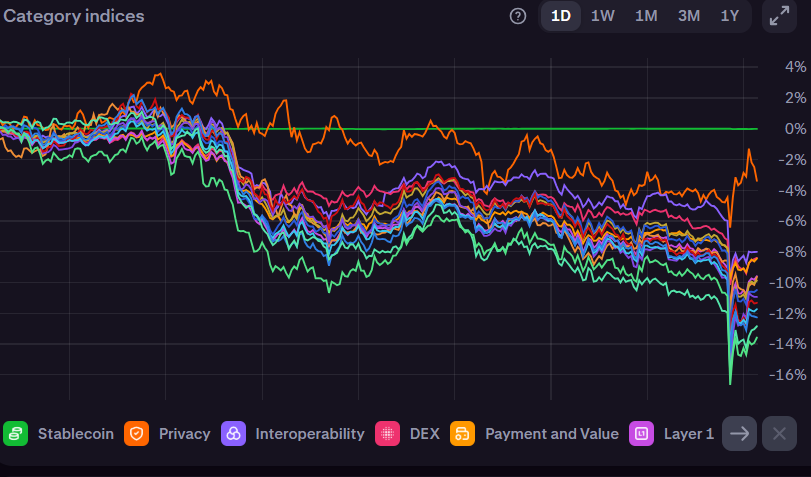Click the -8% axis label
Screen dimensions: 811x477
pos(792,252)
